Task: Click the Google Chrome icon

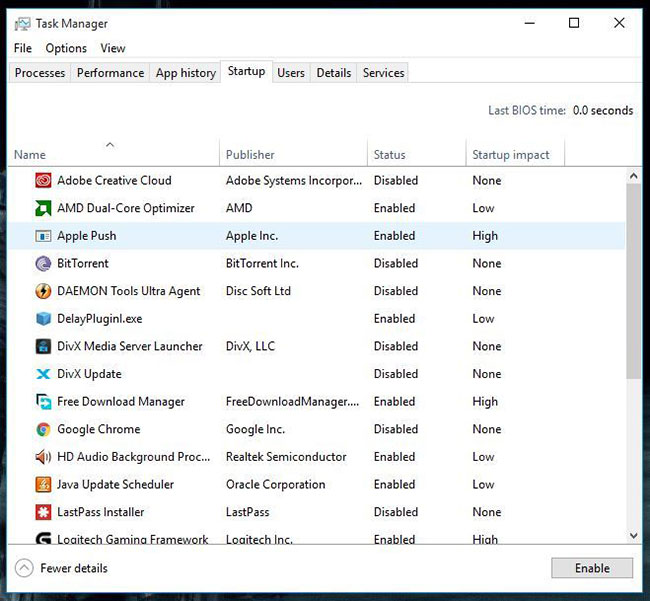Action: pos(43,429)
